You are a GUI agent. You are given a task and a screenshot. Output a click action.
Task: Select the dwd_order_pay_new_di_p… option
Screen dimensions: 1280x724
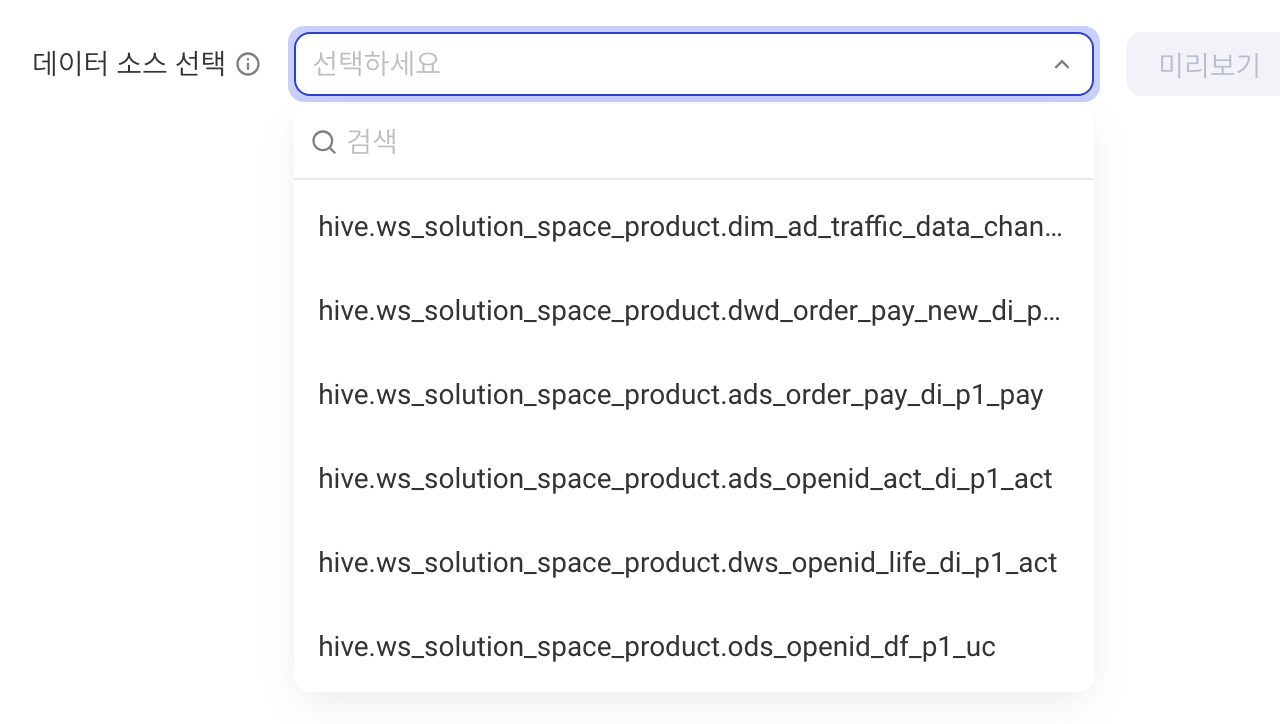694,311
